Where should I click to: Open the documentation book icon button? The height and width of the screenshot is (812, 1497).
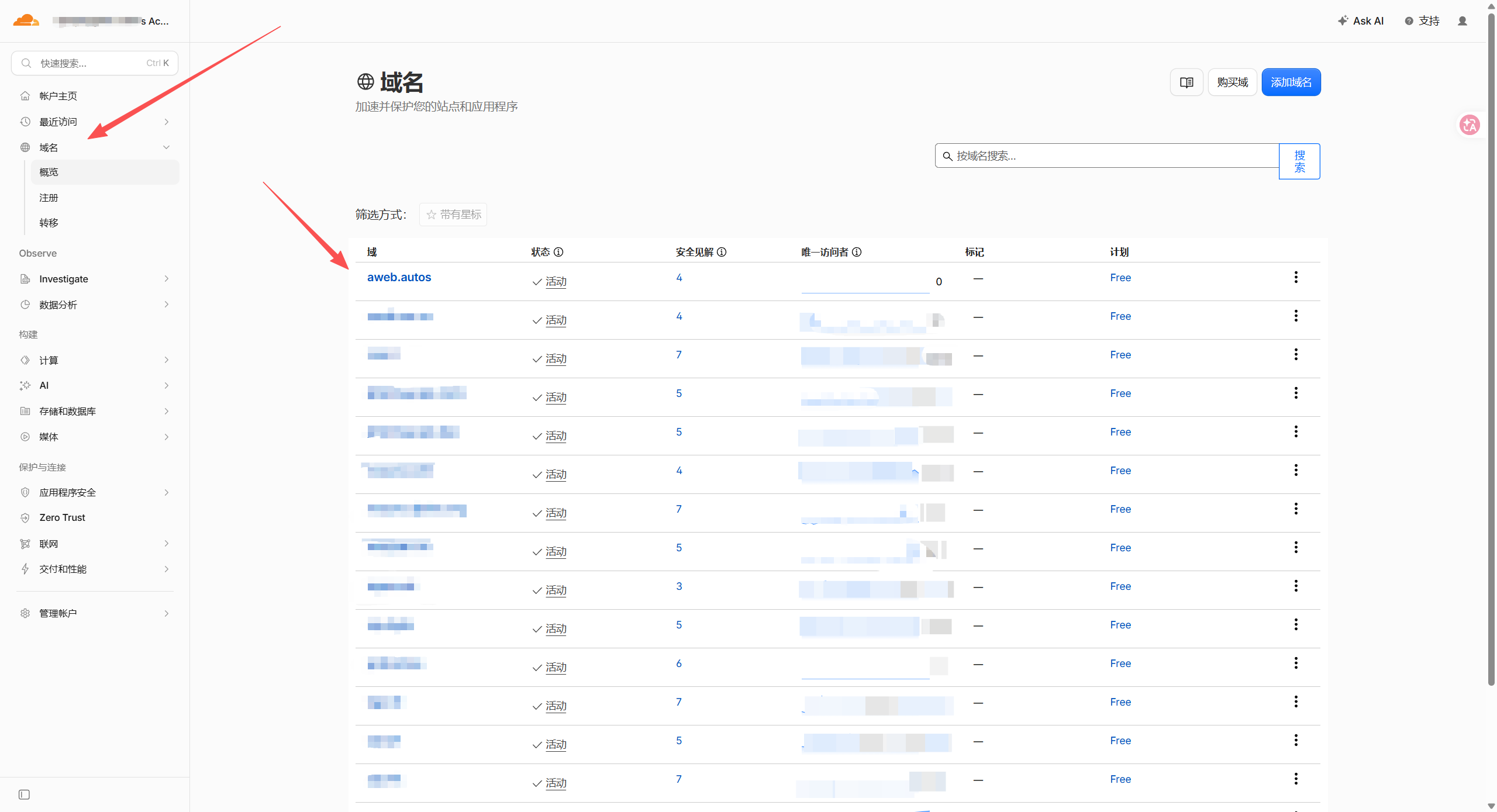(1186, 82)
